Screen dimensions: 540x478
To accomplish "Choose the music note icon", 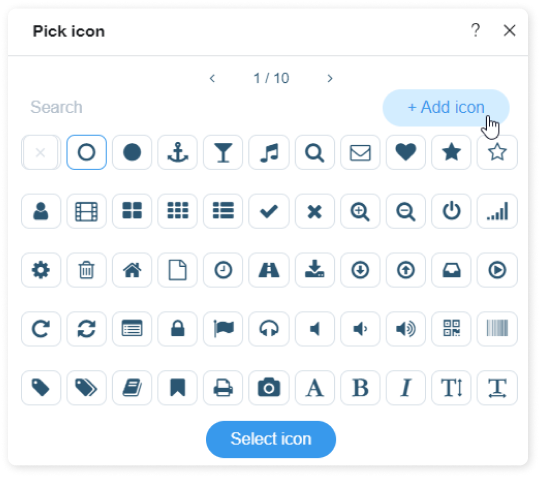I will tap(269, 152).
